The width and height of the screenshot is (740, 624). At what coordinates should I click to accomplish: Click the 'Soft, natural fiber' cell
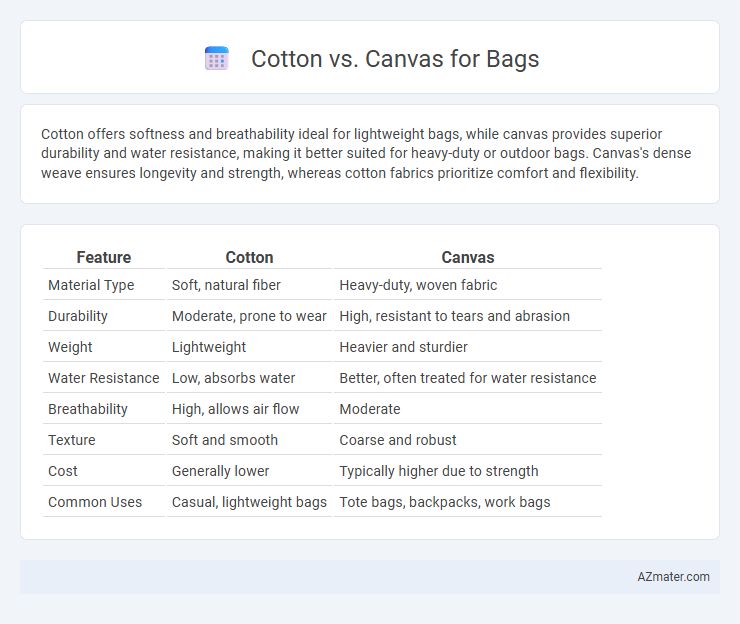coord(226,285)
